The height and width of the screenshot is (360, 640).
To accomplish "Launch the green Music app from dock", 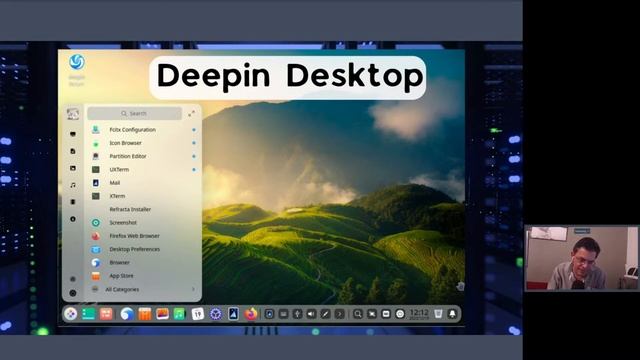I will (180, 314).
